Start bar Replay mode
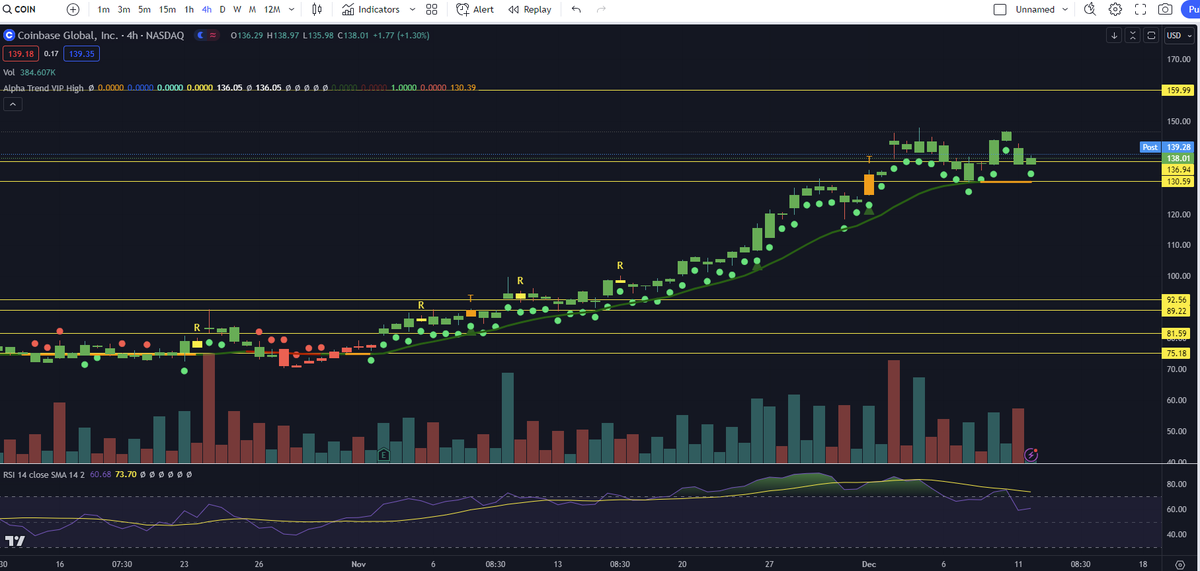 click(x=530, y=9)
